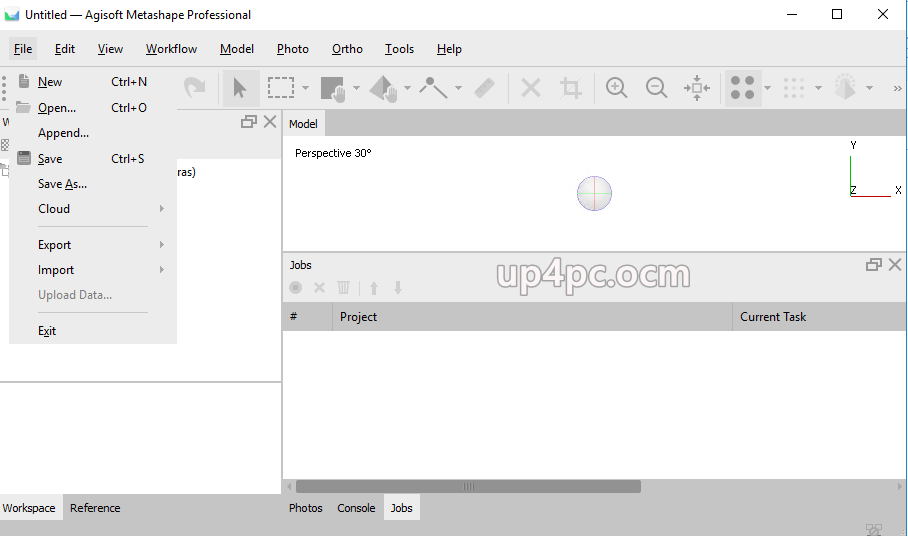Switch to the Workspace tab
Image resolution: width=908 pixels, height=536 pixels.
(x=30, y=508)
